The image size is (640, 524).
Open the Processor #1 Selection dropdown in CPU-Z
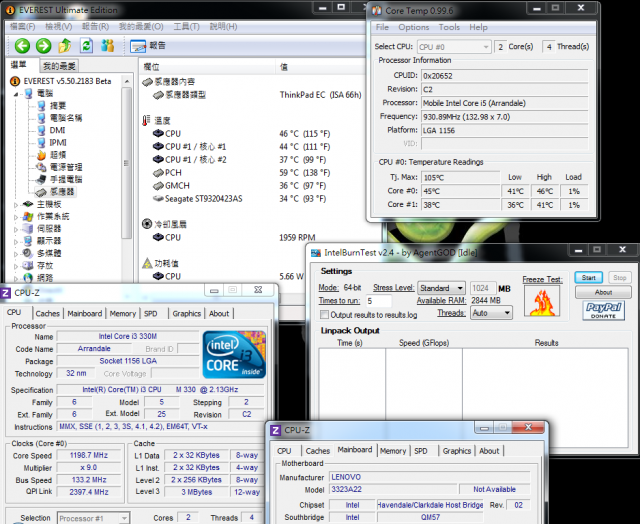pos(93,518)
